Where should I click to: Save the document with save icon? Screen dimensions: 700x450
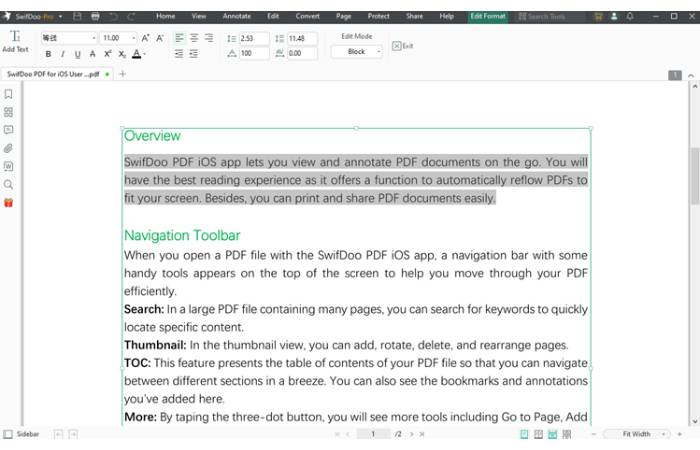pos(77,16)
